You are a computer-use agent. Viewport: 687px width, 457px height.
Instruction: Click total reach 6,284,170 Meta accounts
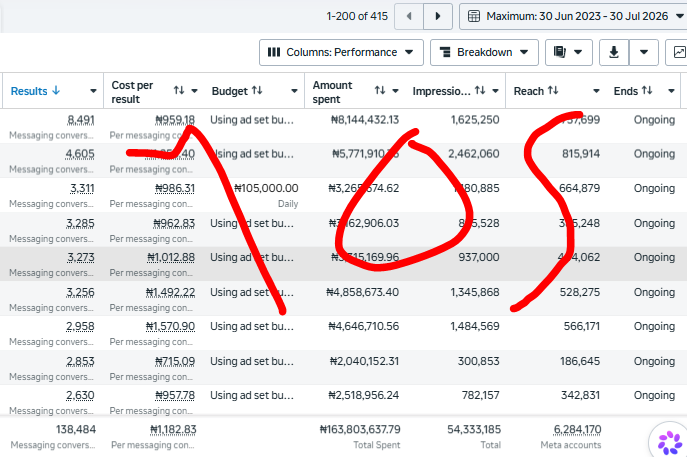[577, 430]
